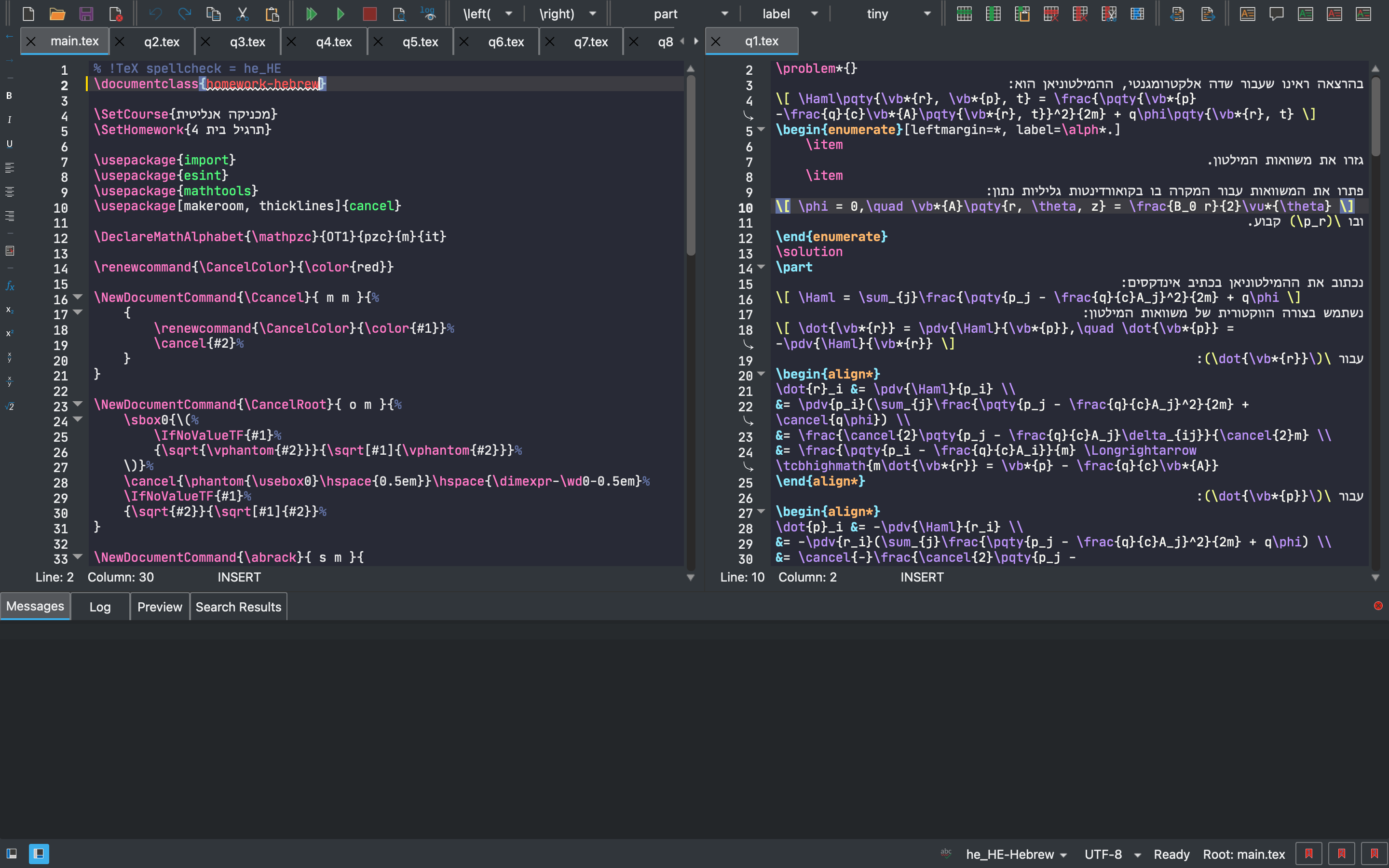This screenshot has height=868, width=1389.
Task: Toggle the highlighted bottom panel icon
Action: click(x=39, y=854)
